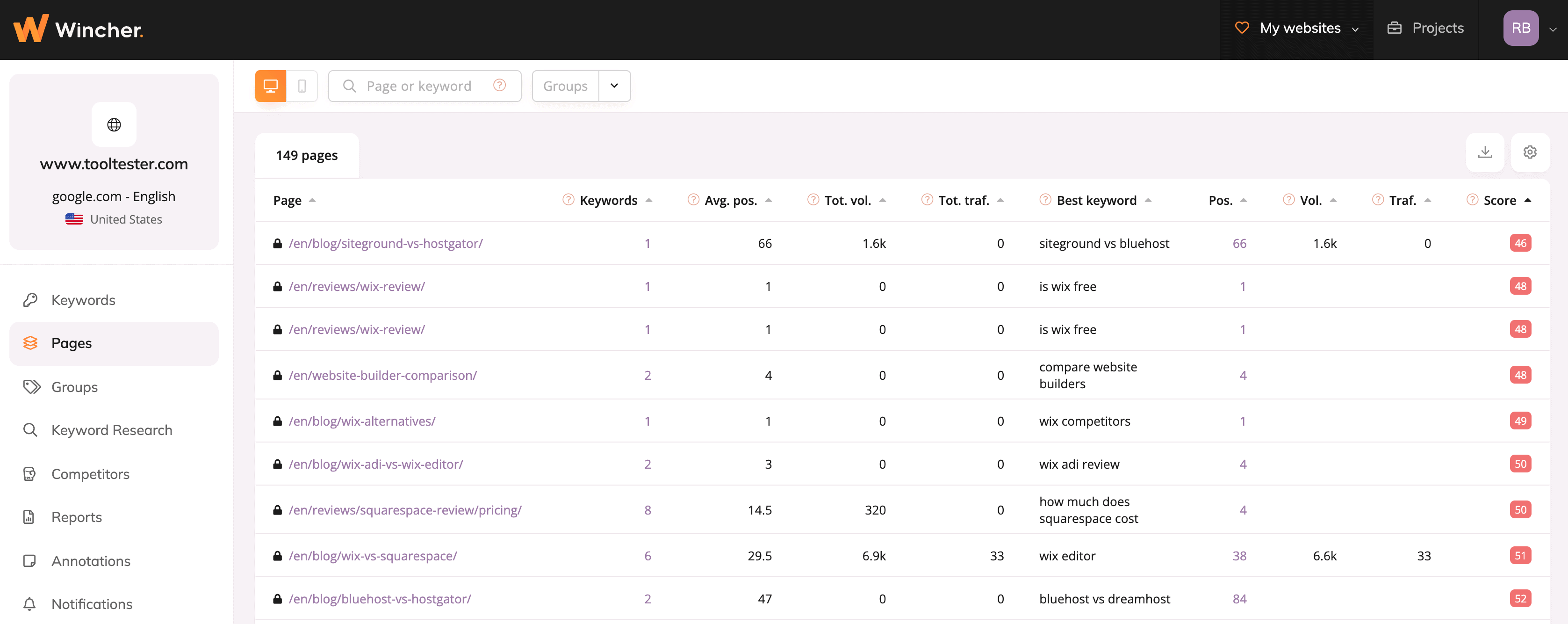The height and width of the screenshot is (624, 1568).
Task: Click keyword count 8 in squarespace pricing row
Action: [647, 510]
